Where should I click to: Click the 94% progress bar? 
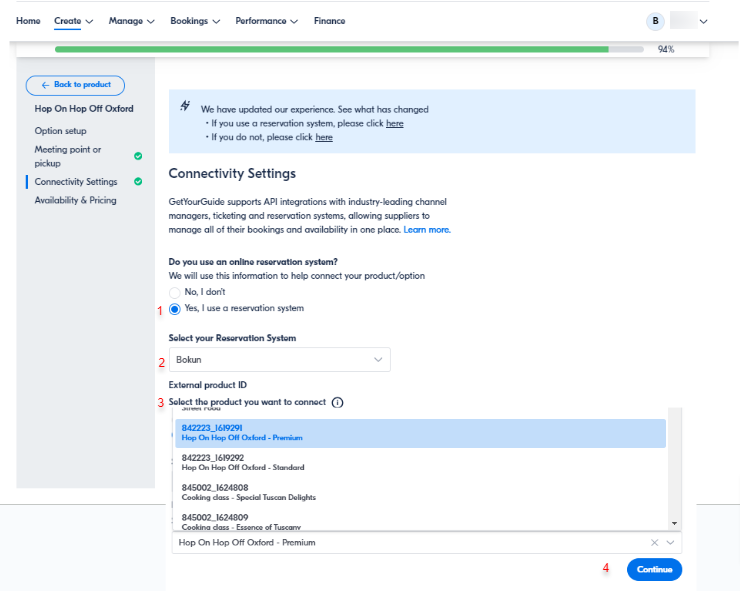tap(349, 49)
